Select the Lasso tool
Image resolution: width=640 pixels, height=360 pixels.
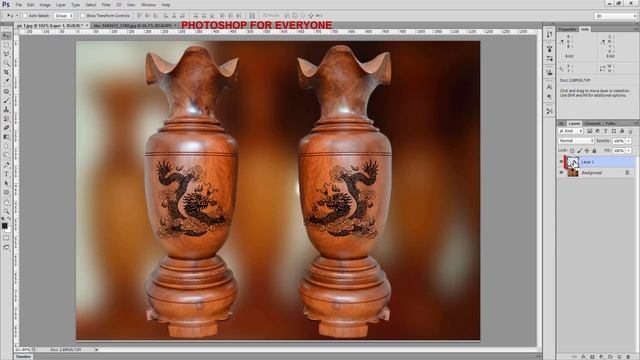[6, 54]
